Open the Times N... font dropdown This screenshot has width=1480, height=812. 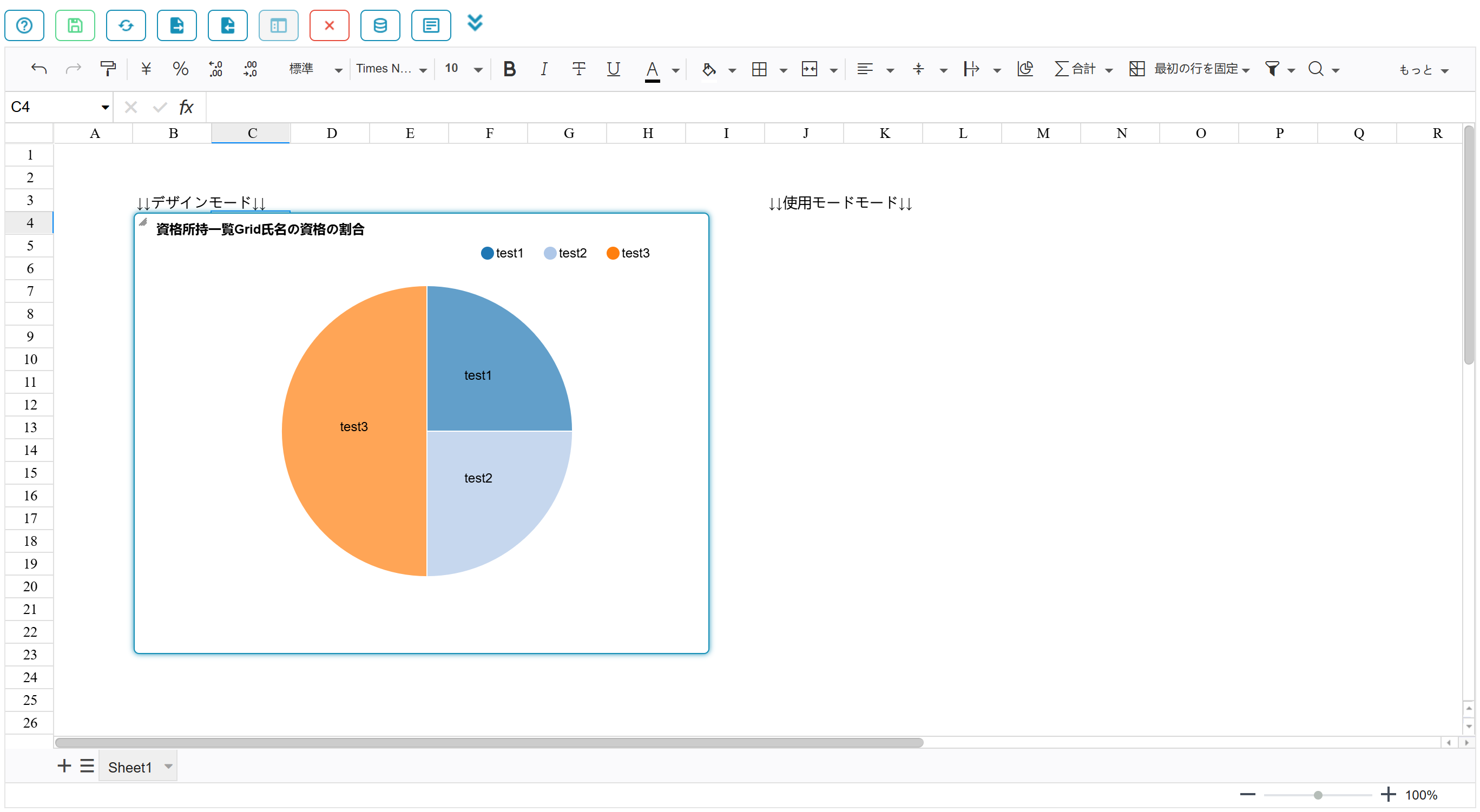391,69
